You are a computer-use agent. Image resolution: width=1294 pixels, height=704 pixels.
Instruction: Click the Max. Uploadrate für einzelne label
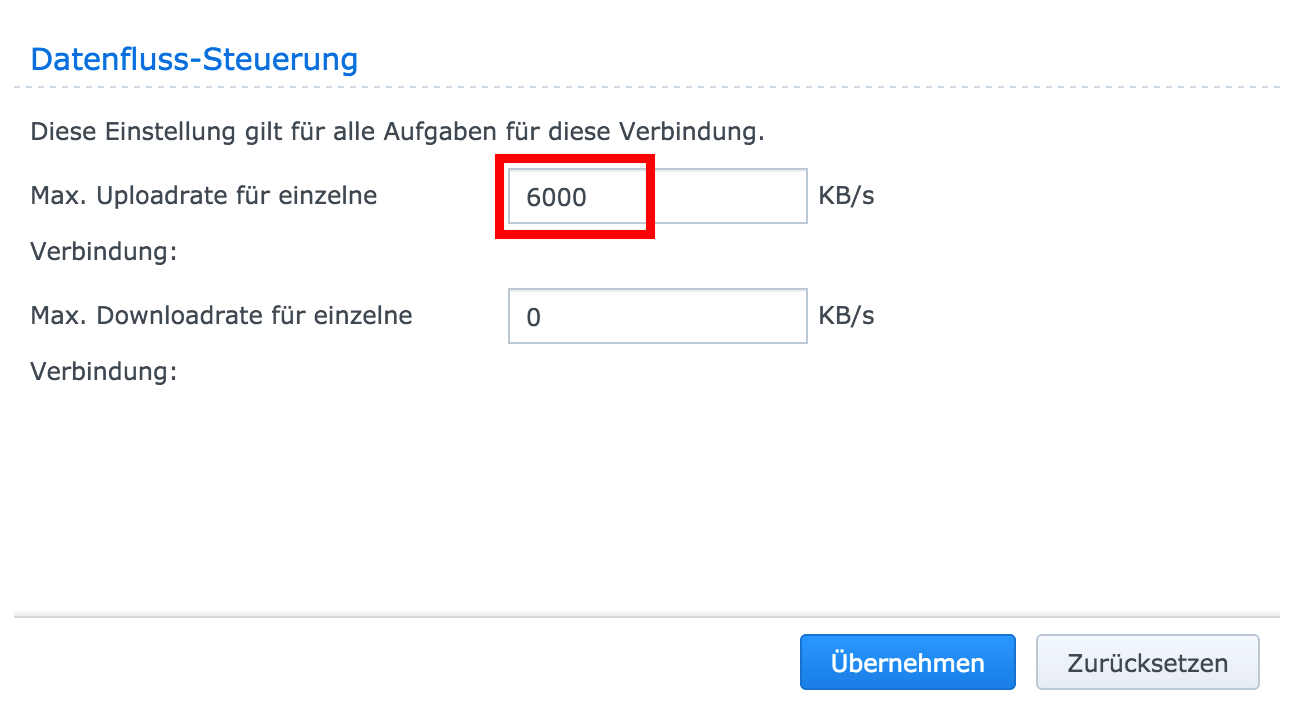pos(204,195)
